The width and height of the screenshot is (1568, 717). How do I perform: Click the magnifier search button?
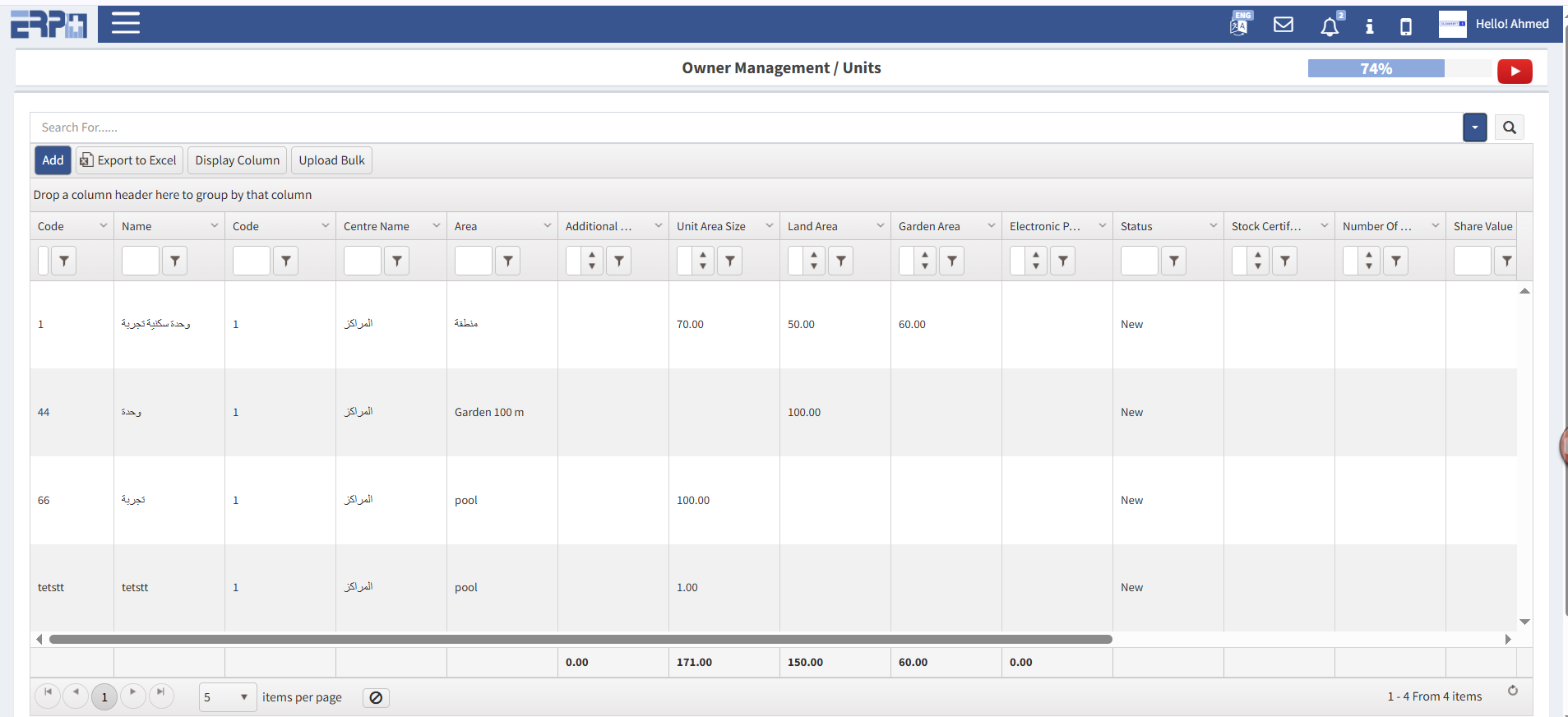[1509, 127]
